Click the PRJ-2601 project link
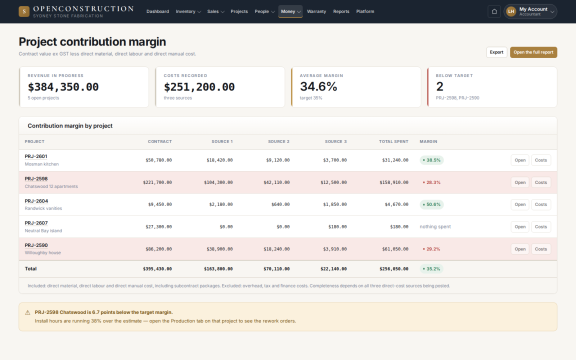This screenshot has width=576, height=360. click(36, 156)
